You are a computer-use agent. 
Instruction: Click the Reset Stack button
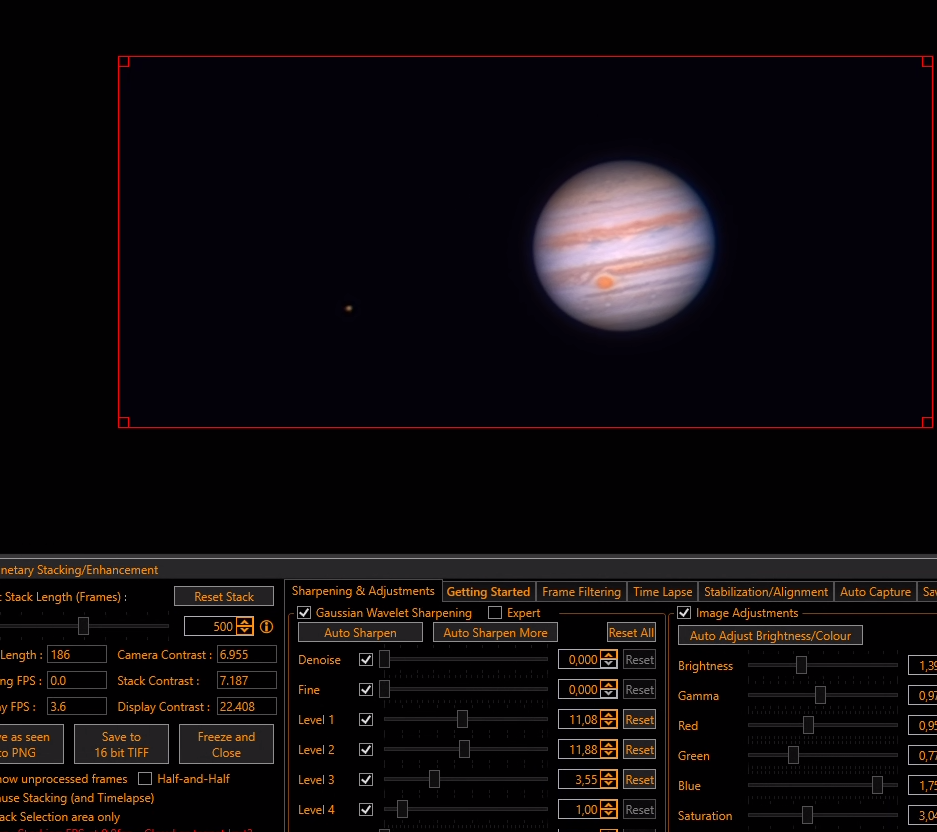click(224, 597)
